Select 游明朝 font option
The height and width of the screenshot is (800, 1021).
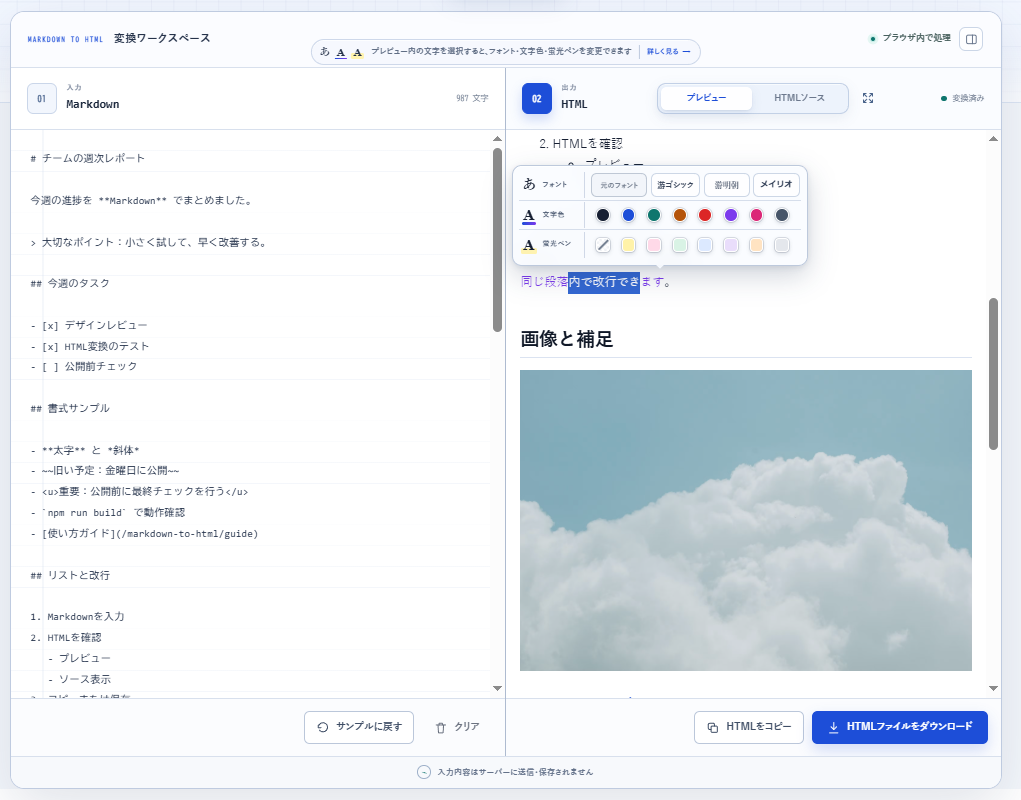point(727,185)
